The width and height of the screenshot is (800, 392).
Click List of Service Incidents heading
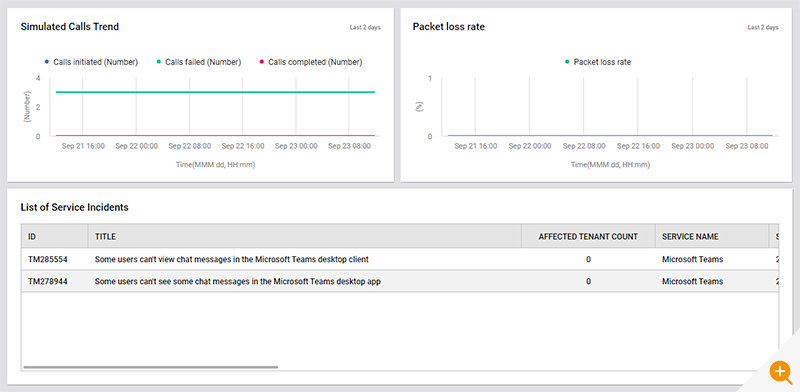74,207
